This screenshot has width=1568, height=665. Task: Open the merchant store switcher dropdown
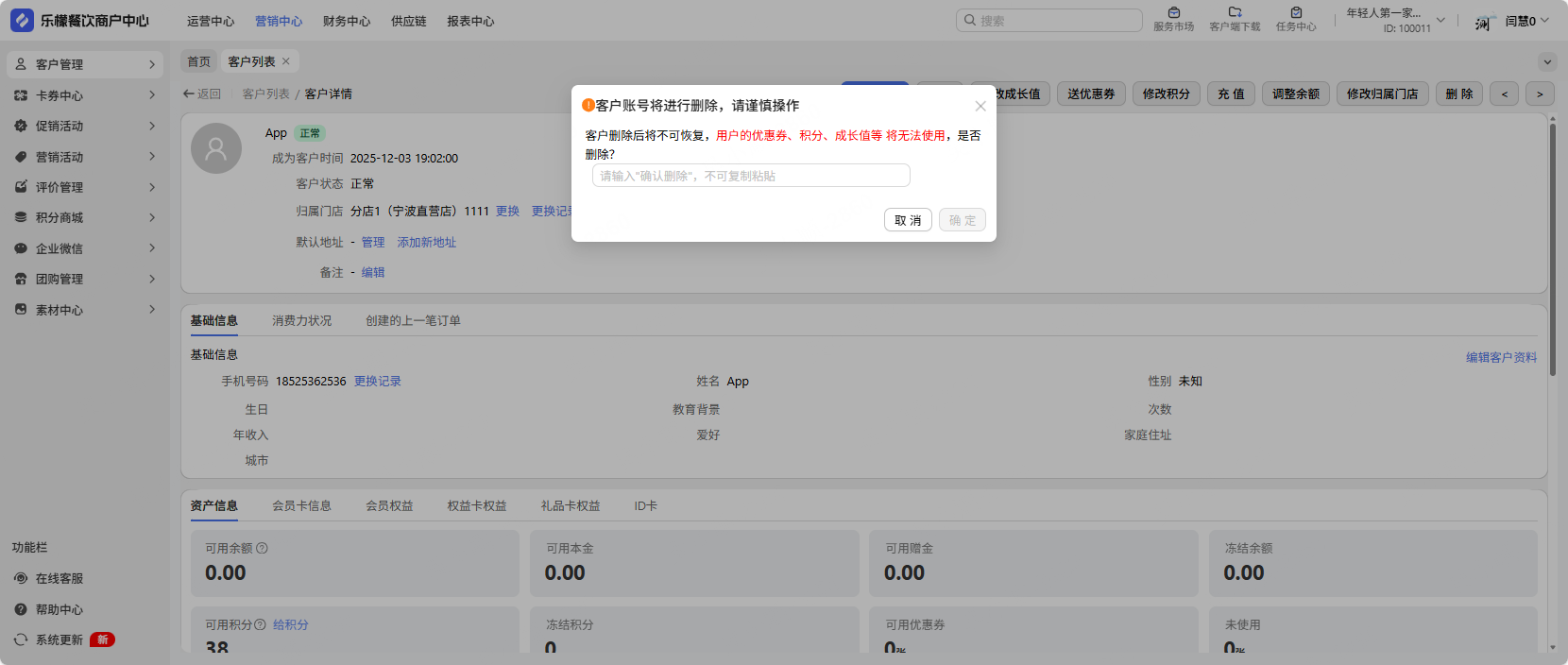1440,20
